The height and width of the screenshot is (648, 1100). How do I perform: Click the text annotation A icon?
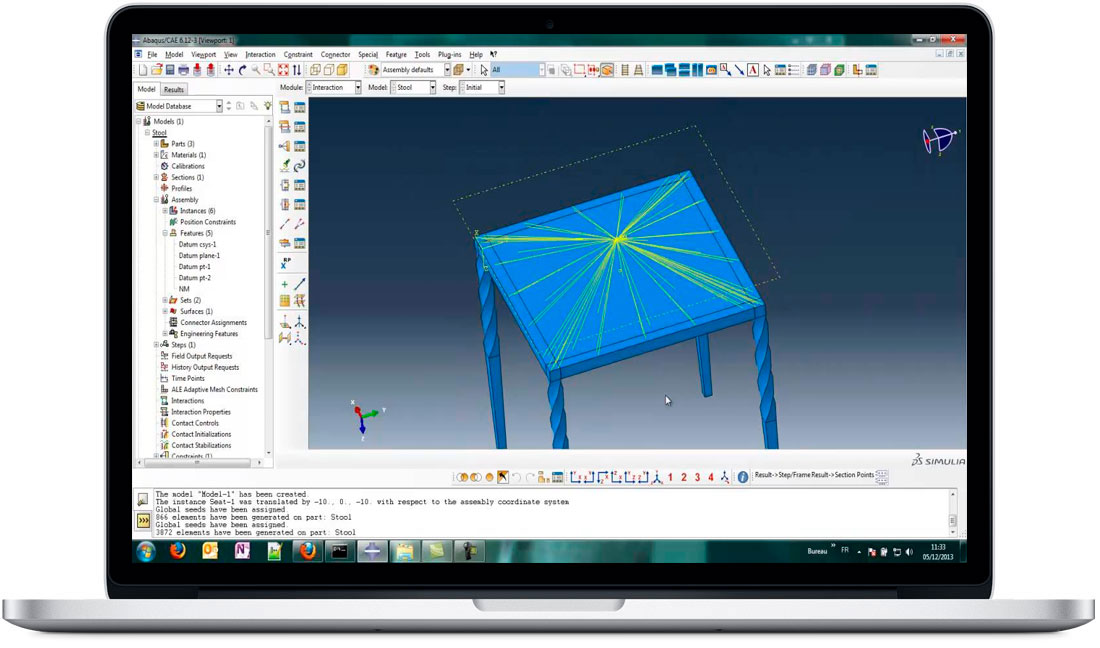[753, 70]
